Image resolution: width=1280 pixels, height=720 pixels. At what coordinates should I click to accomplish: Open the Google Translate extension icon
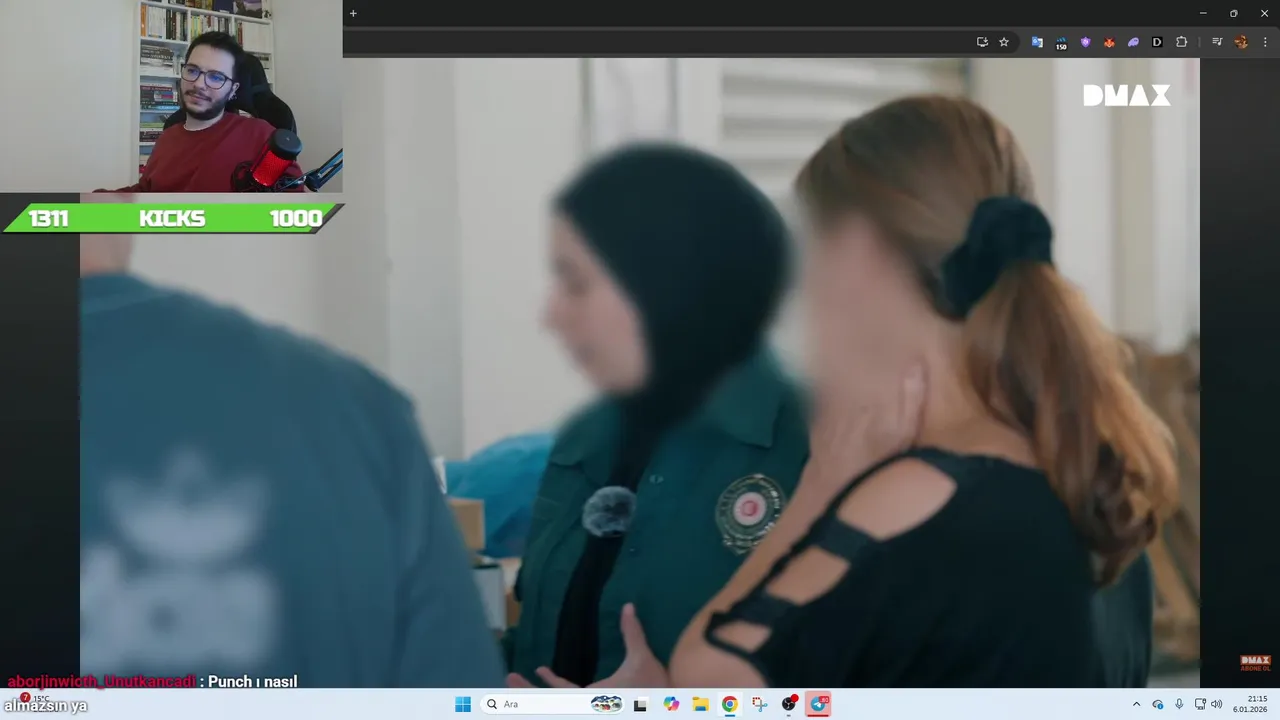1037,42
